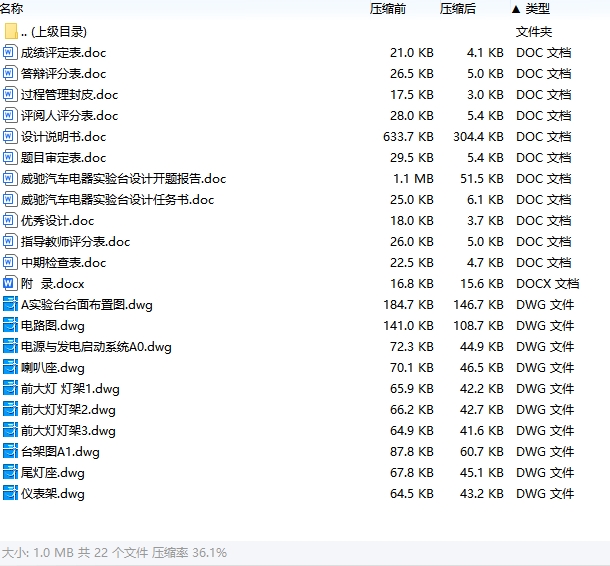Viewport: 610px width, 566px height.
Task: Select the file name 附 录.docx
Action: (53, 284)
